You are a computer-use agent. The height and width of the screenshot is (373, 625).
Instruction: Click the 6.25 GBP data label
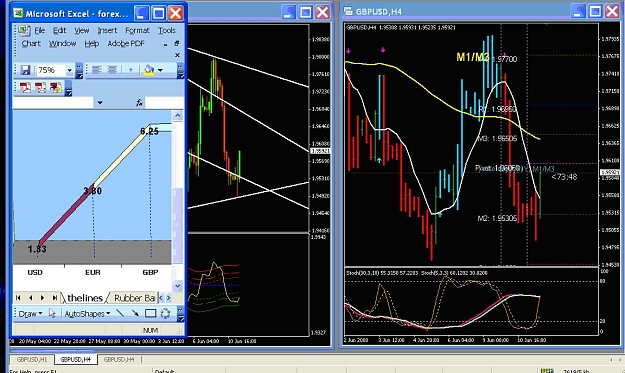point(149,131)
